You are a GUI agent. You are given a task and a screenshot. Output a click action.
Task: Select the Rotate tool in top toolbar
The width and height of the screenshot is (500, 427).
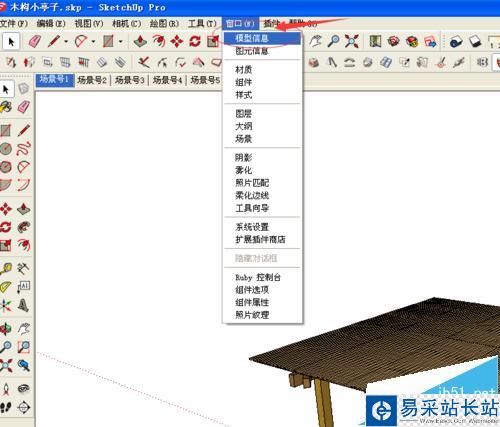(195, 41)
